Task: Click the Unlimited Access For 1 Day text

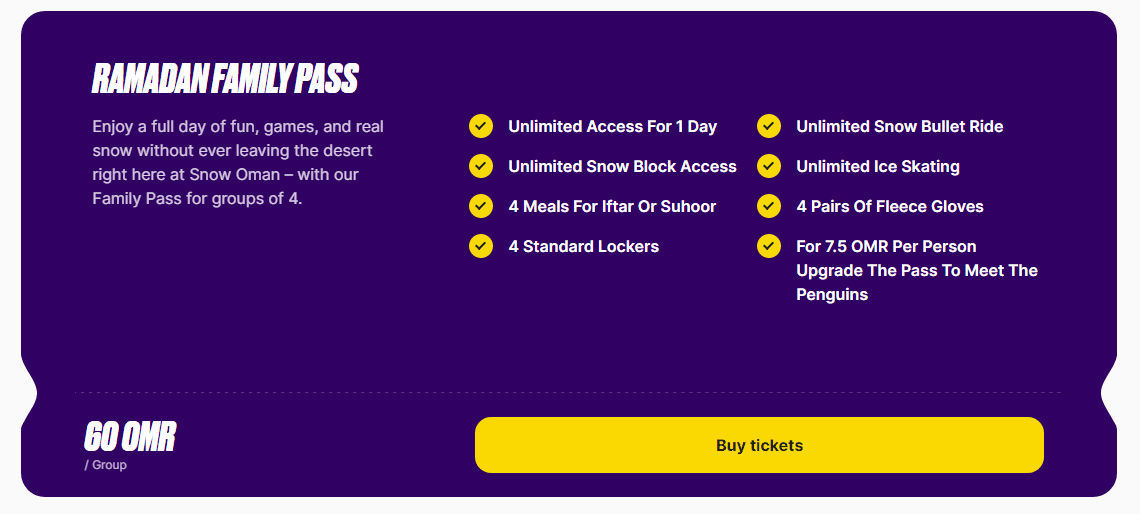Action: click(613, 127)
